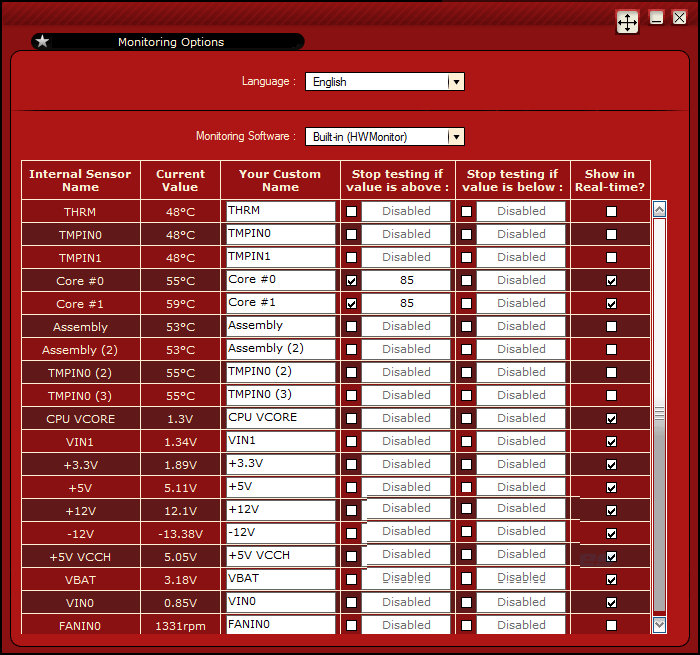Expand the Monitoring Software dropdown
The image size is (700, 655).
point(455,137)
